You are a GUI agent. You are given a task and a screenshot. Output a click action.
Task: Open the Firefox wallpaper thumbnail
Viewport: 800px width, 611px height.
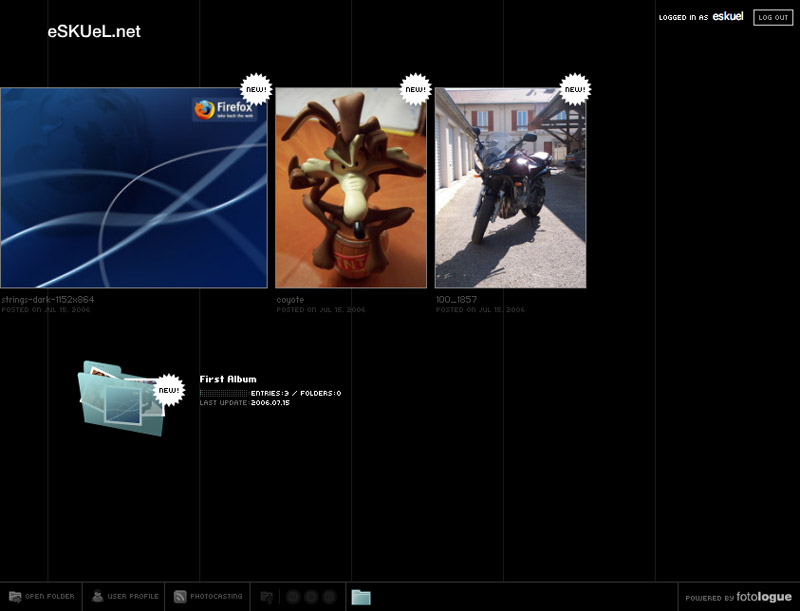(x=134, y=188)
